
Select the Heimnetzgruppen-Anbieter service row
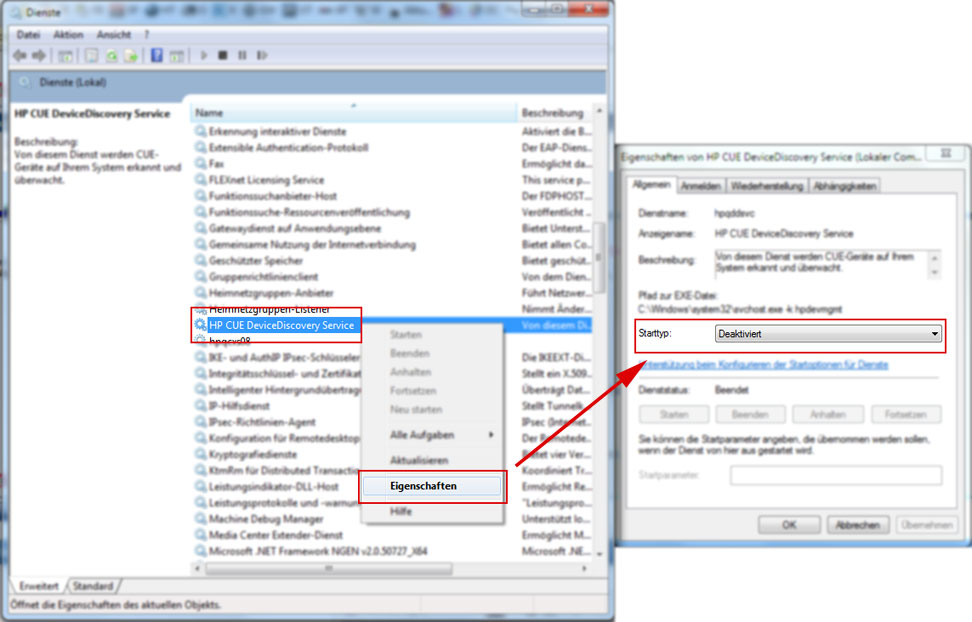[391, 292]
